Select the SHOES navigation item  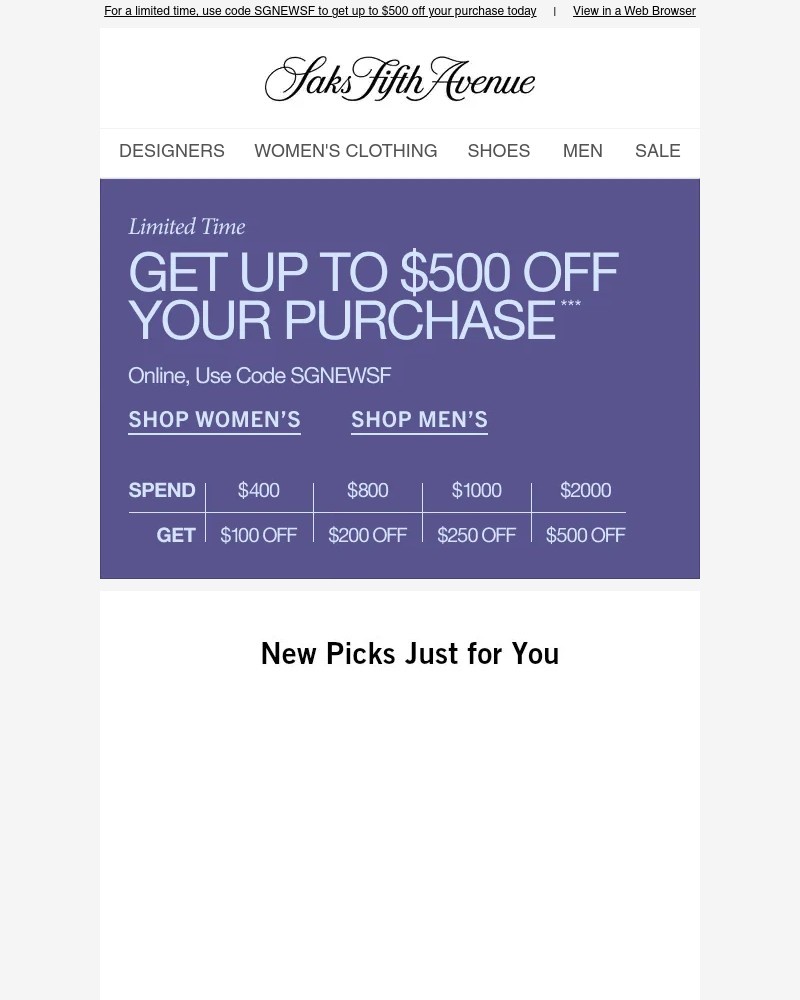click(x=498, y=151)
